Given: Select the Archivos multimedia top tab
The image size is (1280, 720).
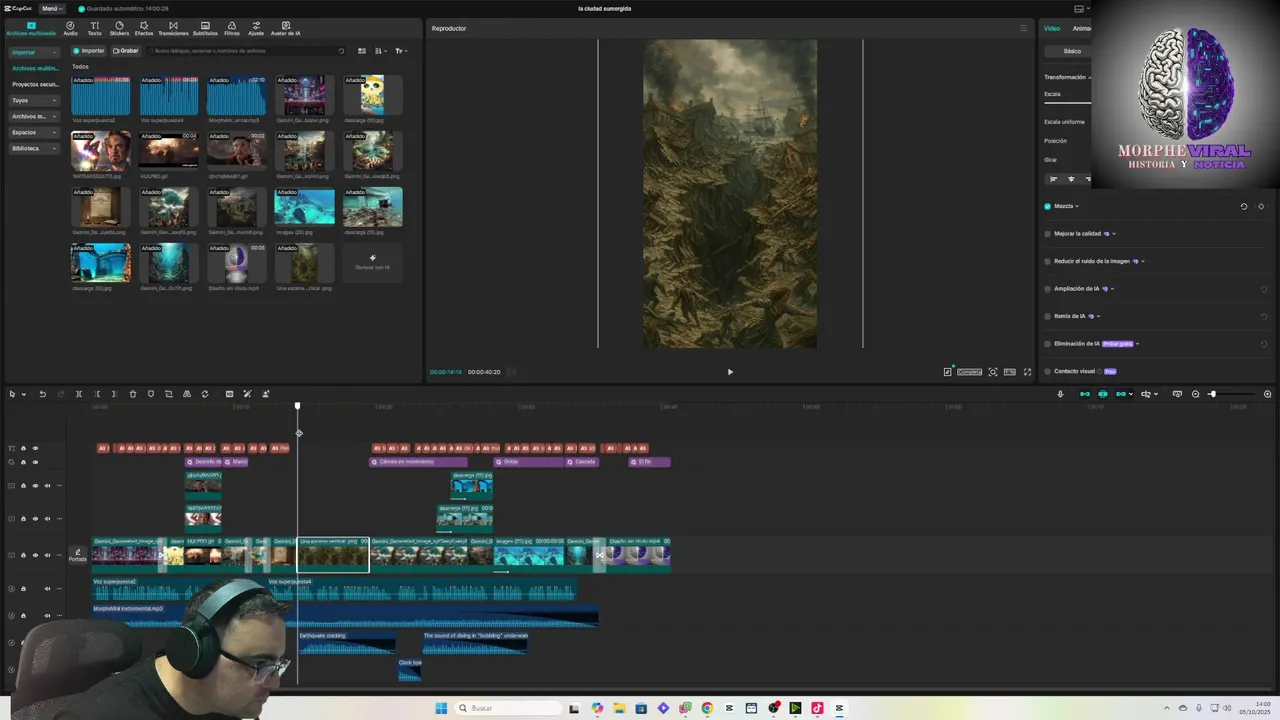Looking at the screenshot, I should coord(31,28).
